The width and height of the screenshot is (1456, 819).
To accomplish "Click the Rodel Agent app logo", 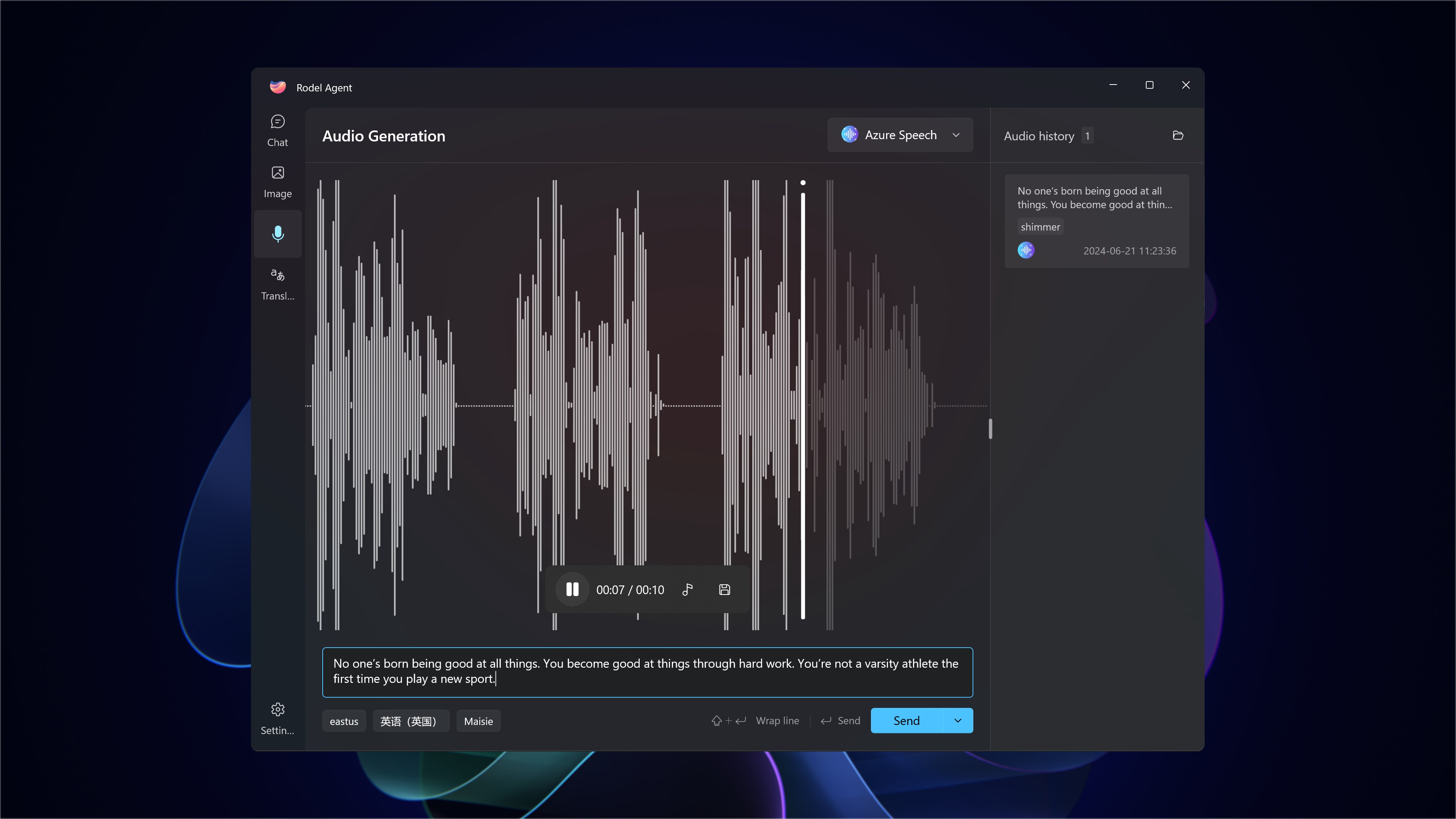I will tap(278, 87).
